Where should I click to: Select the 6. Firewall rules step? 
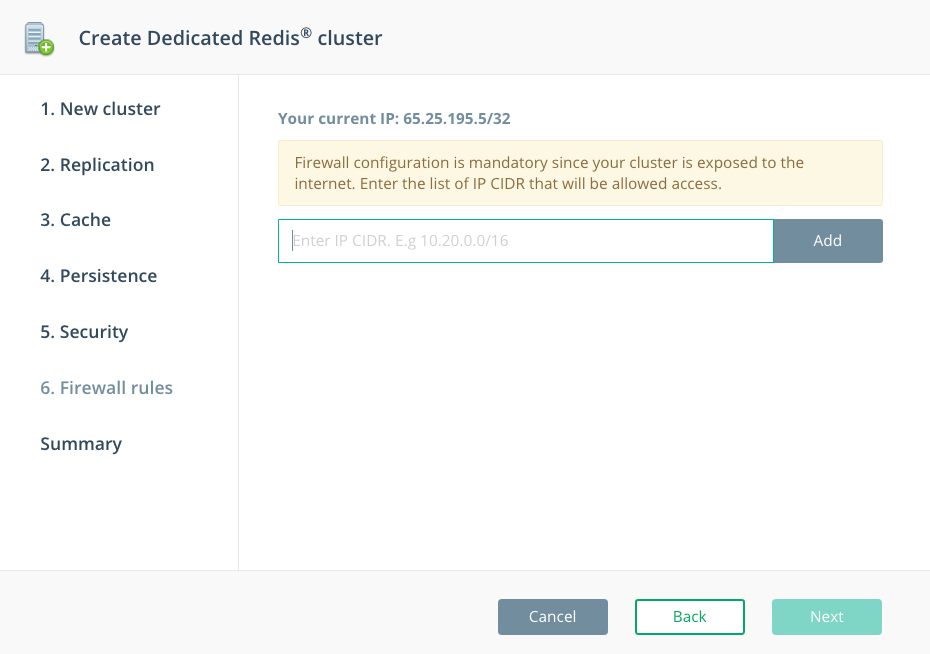click(107, 388)
